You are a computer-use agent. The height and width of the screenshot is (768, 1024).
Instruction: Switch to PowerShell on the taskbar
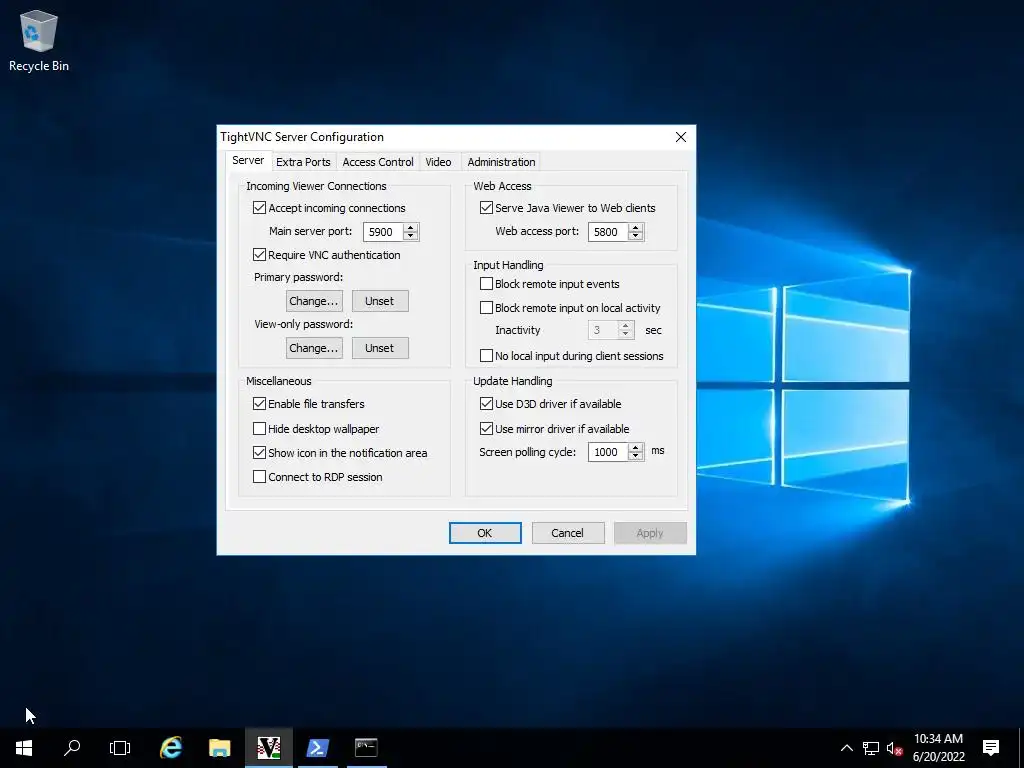(x=317, y=748)
